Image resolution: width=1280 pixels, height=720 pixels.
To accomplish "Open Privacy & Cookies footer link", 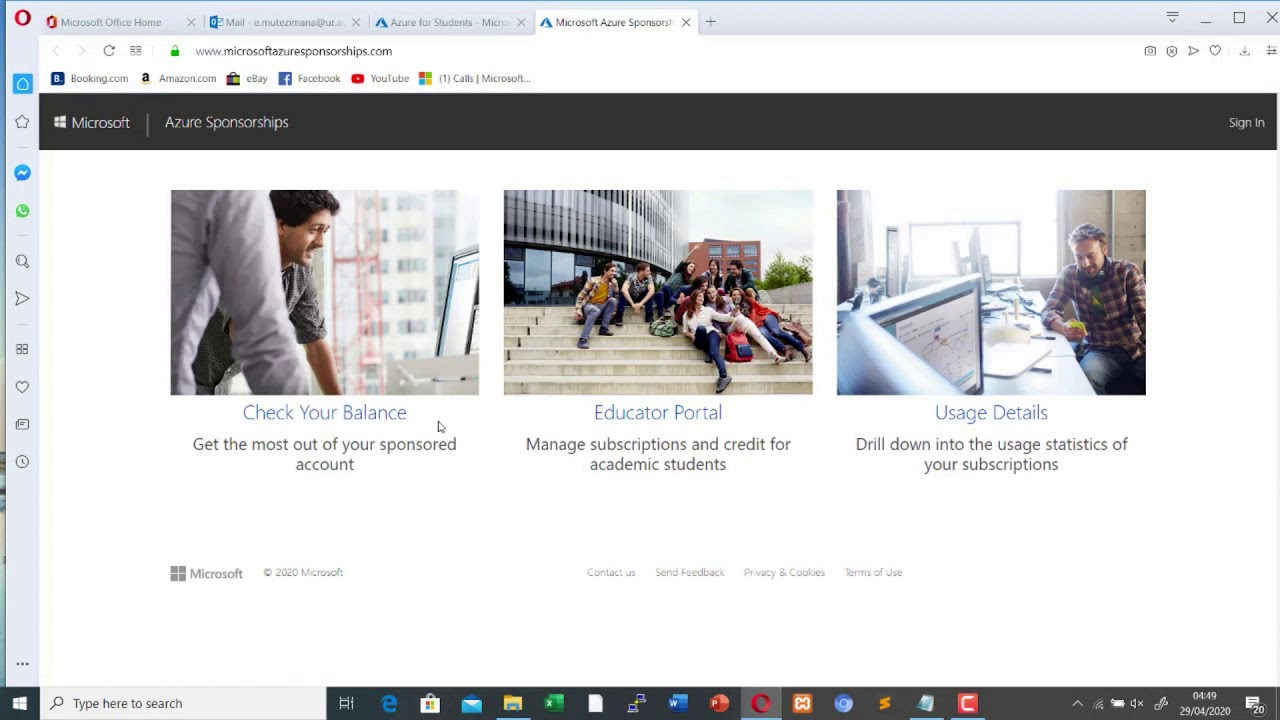I will 784,572.
